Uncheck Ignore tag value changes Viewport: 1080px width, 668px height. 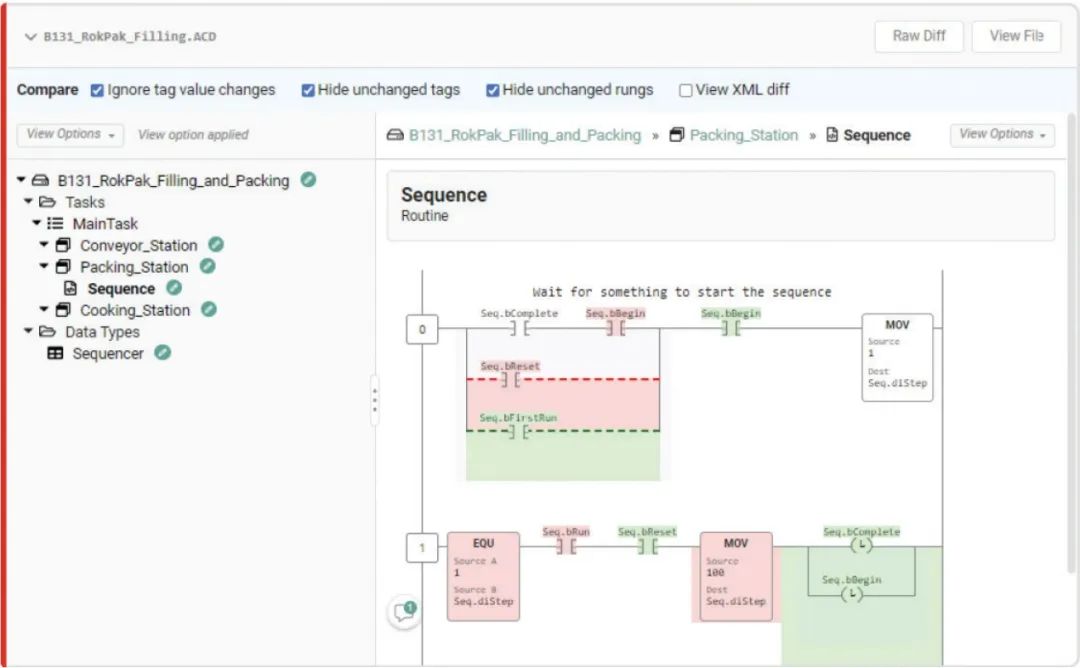click(x=97, y=90)
